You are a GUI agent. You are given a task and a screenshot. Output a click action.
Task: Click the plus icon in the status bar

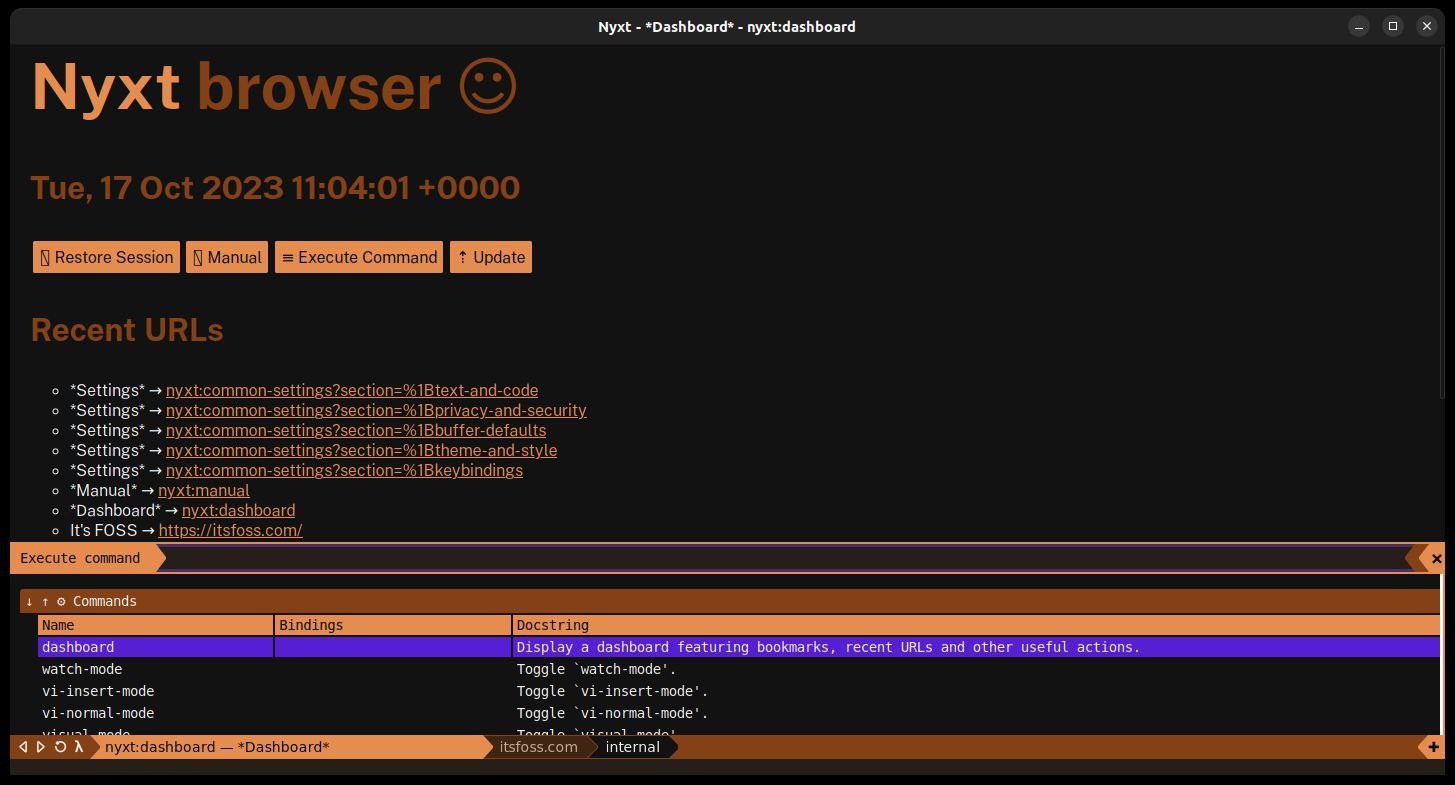point(1433,747)
